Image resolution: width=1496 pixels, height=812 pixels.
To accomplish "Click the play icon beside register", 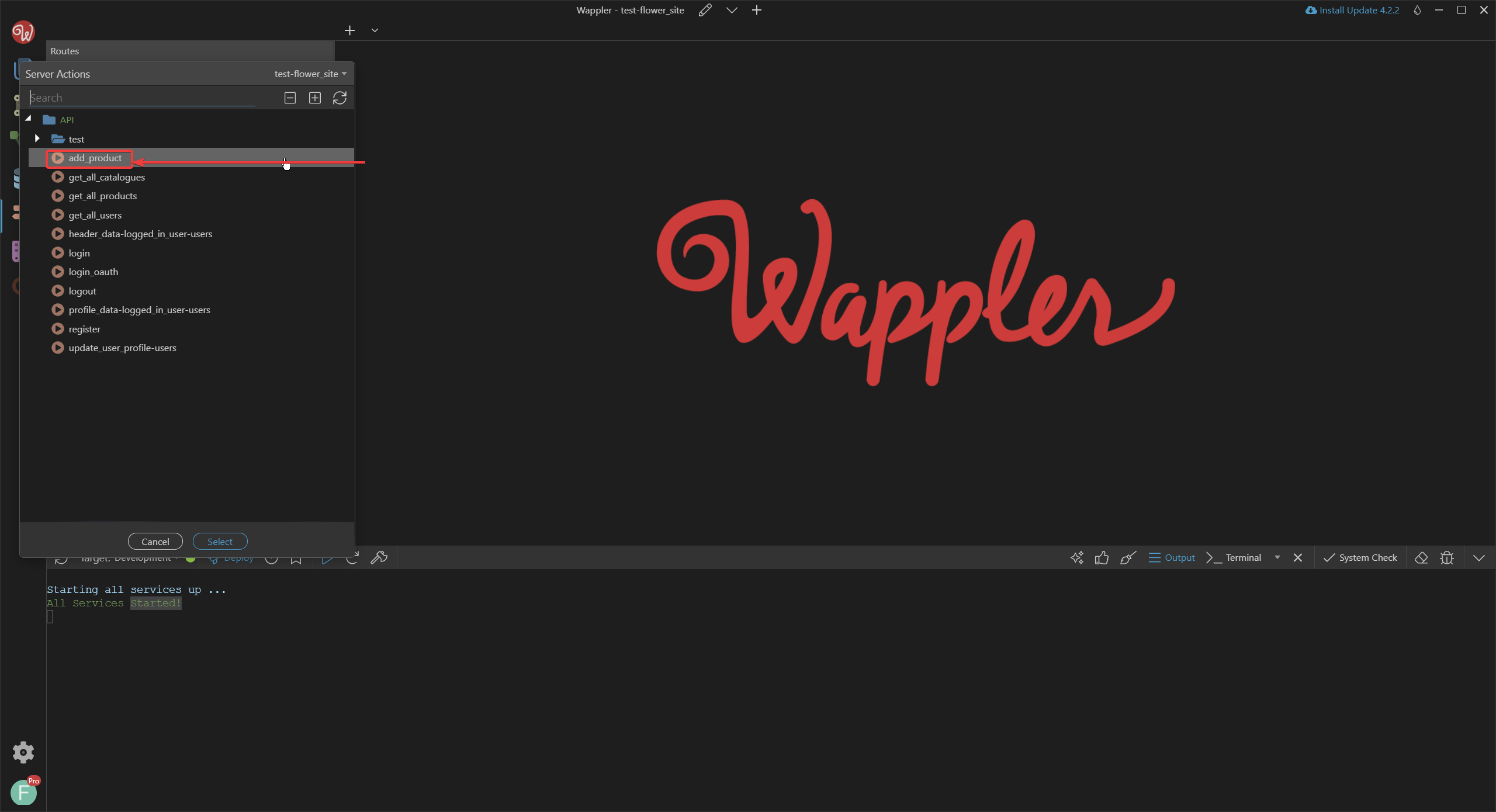I will click(57, 329).
